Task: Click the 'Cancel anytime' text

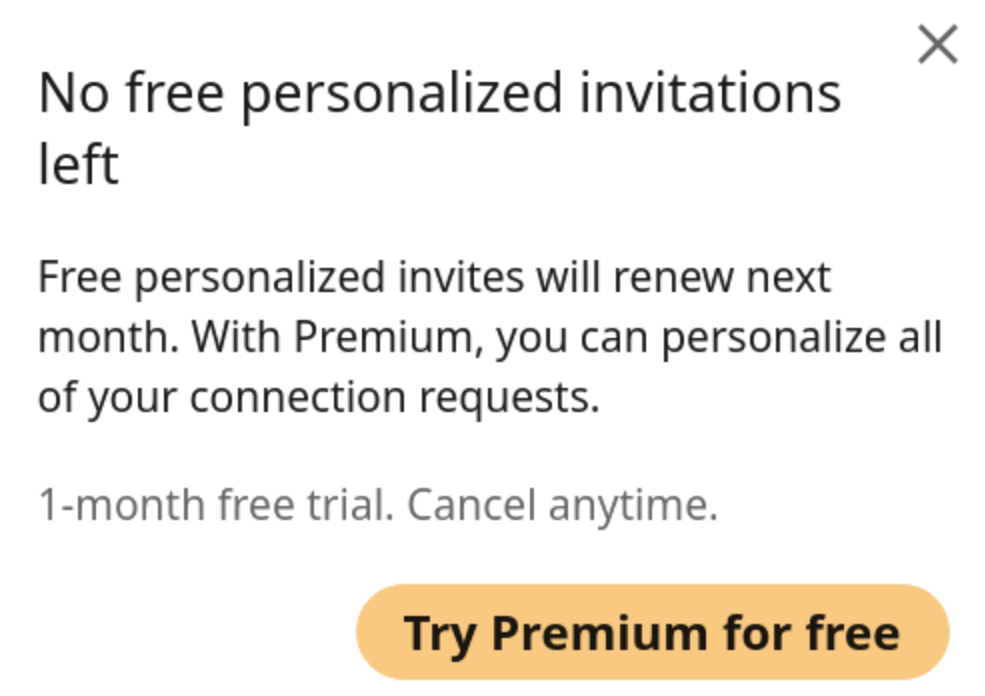Action: [x=562, y=506]
